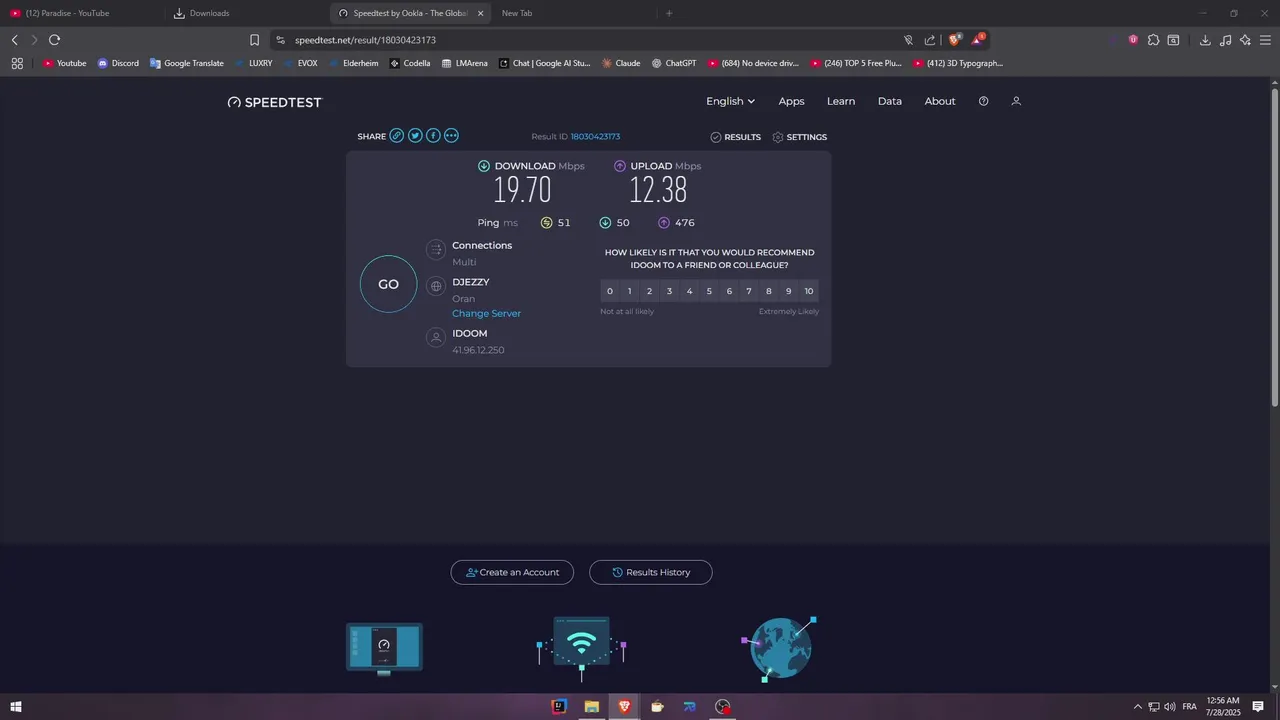Share this page from address bar
The width and height of the screenshot is (1280, 720).
[x=930, y=40]
